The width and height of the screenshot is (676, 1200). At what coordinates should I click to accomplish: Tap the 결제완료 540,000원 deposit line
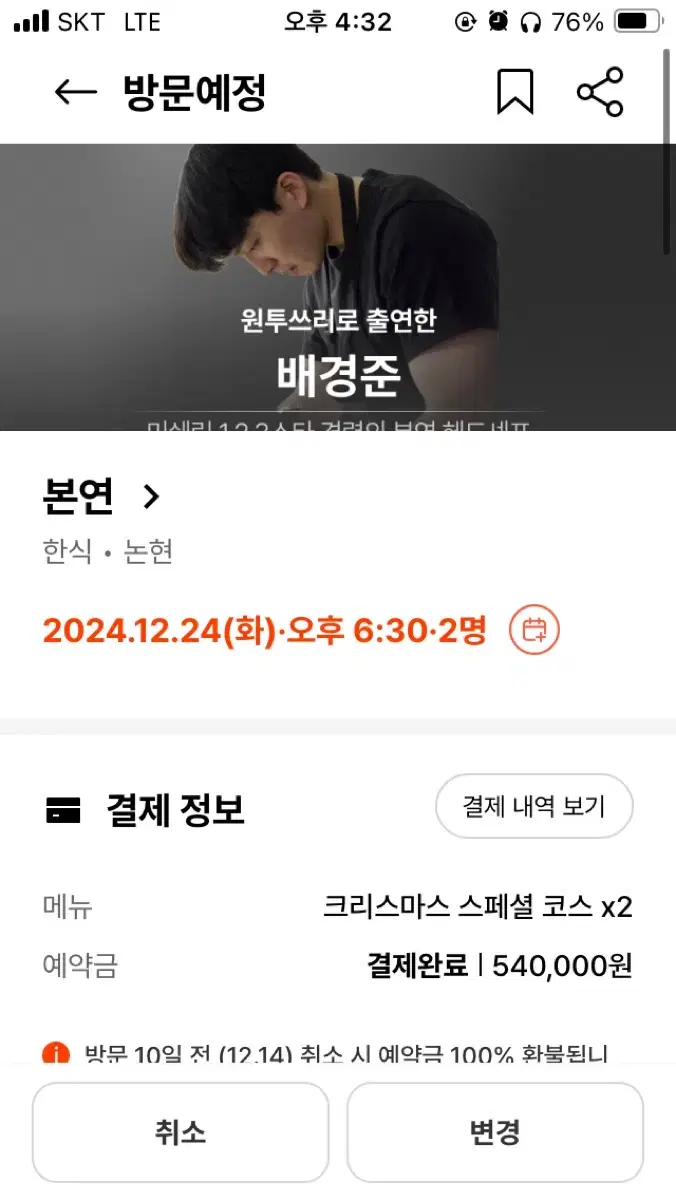pos(500,965)
